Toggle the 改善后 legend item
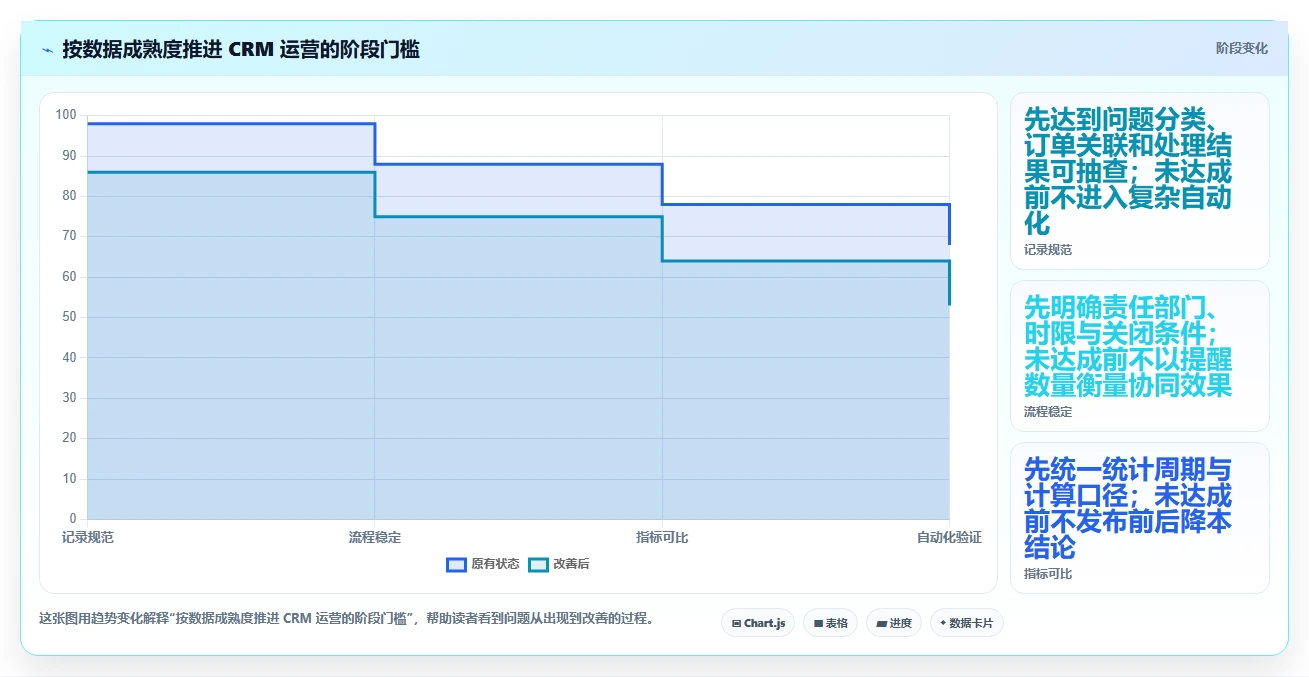 pyautogui.click(x=559, y=564)
